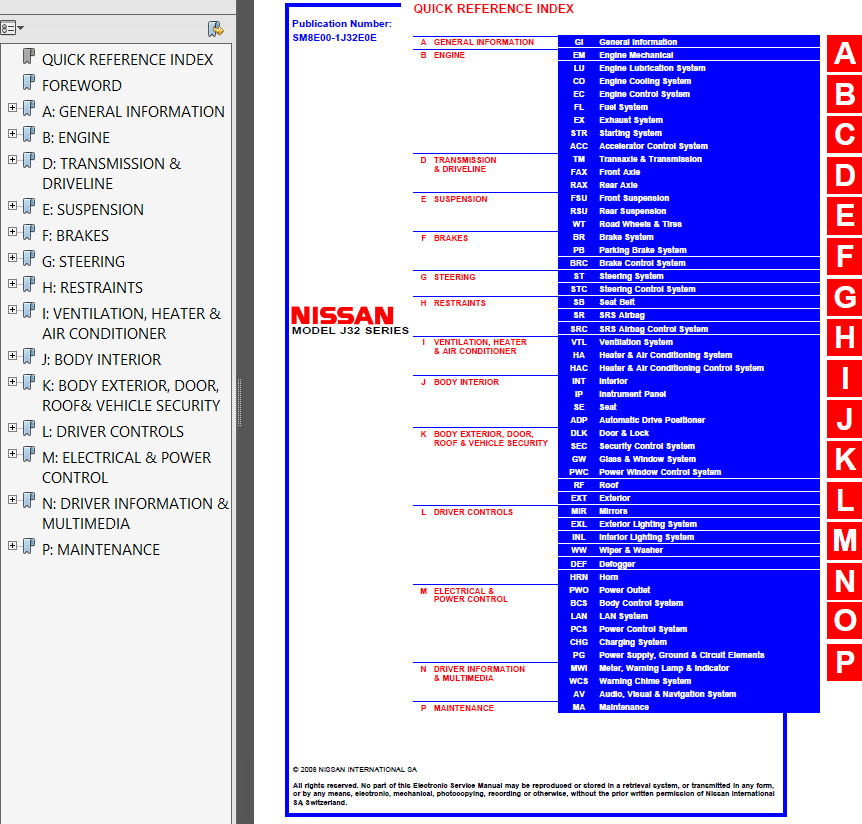Select the M: ELECTRICAL & POWER CONTROL bookmark label
The image size is (862, 824).
click(x=126, y=468)
